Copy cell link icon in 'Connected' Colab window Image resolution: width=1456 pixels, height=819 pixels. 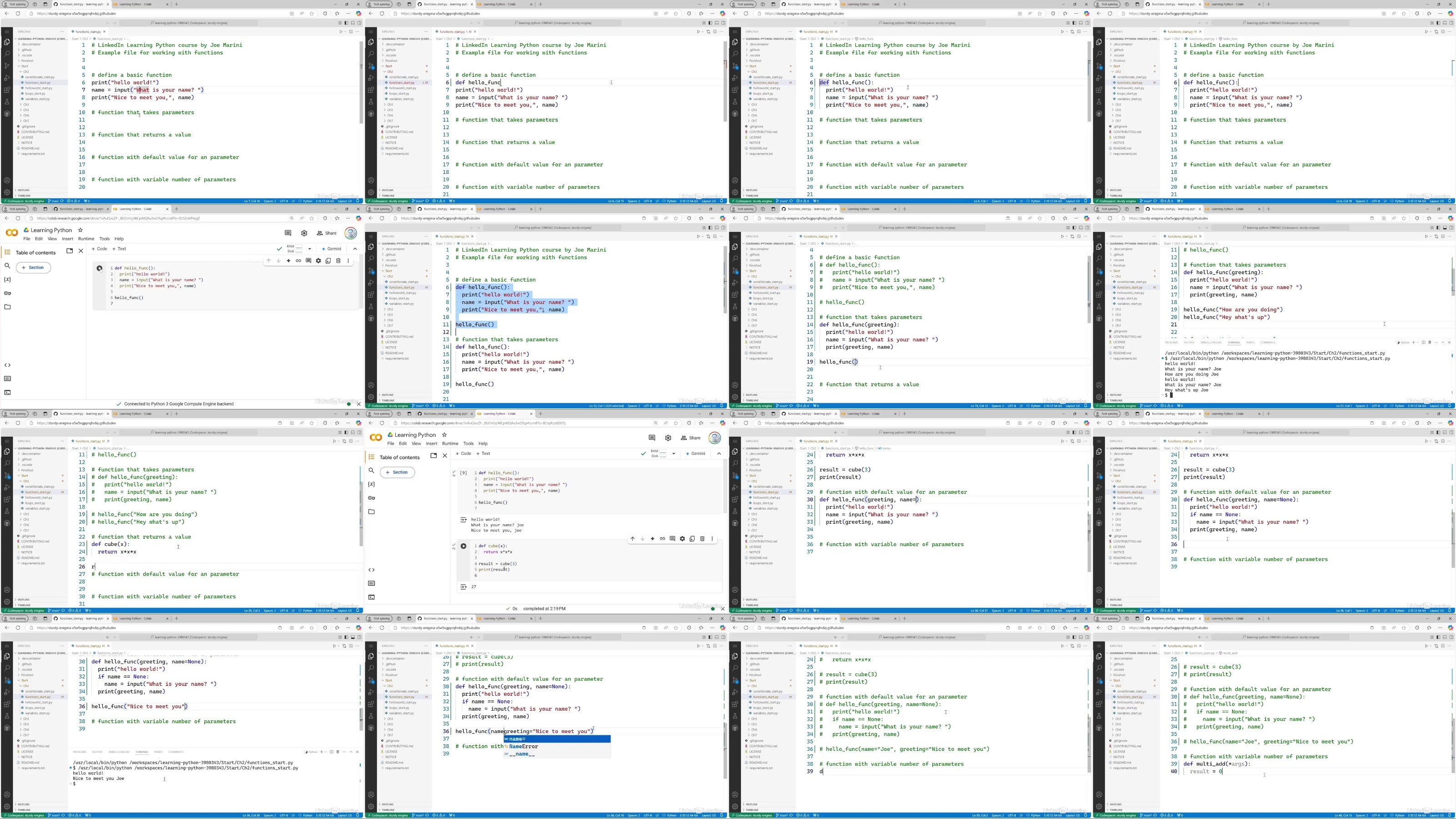click(298, 261)
